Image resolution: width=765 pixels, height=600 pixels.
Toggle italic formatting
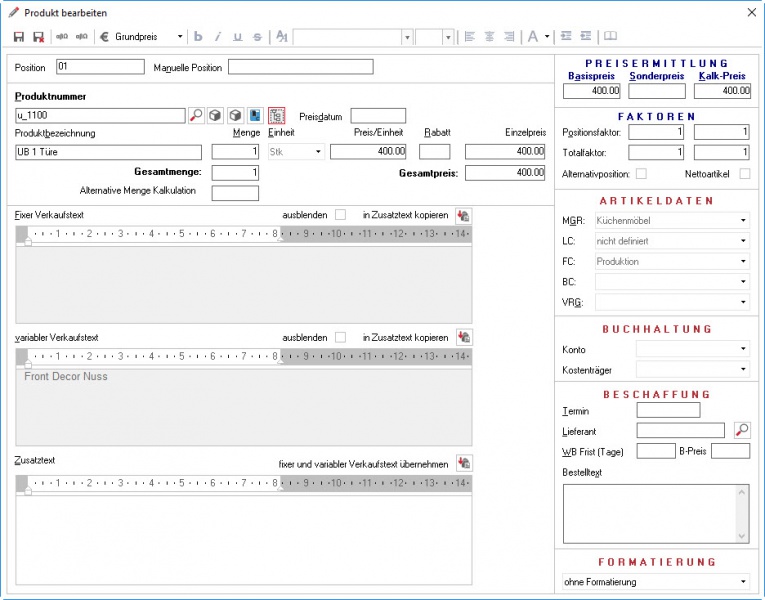218,37
